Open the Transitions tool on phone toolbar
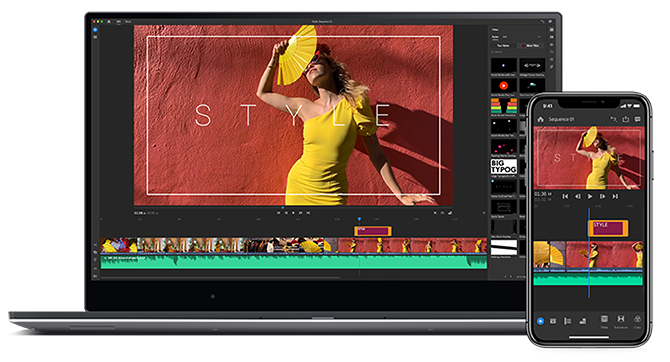Image resolution: width=670 pixels, height=362 pixels. [x=620, y=321]
